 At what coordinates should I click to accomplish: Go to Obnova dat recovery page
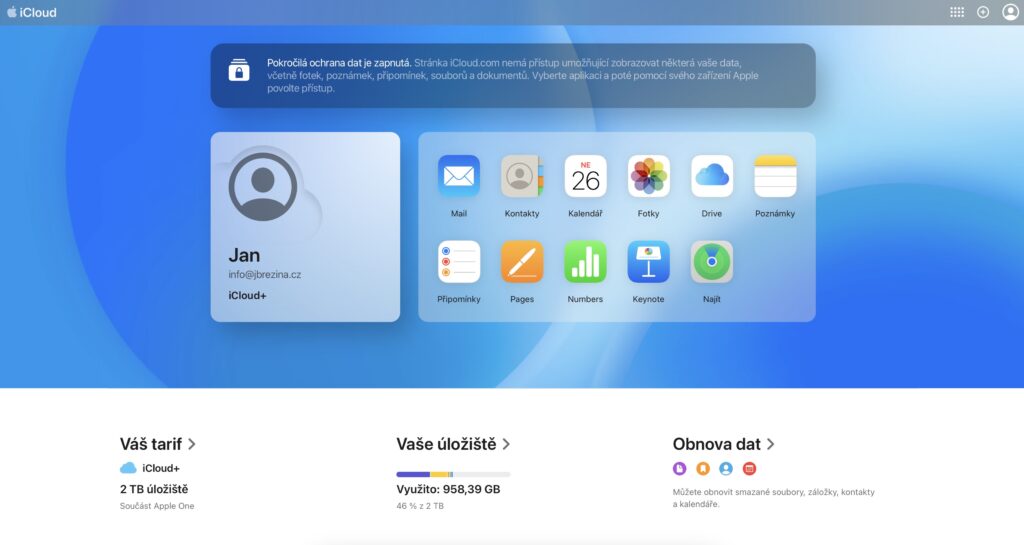click(x=724, y=444)
